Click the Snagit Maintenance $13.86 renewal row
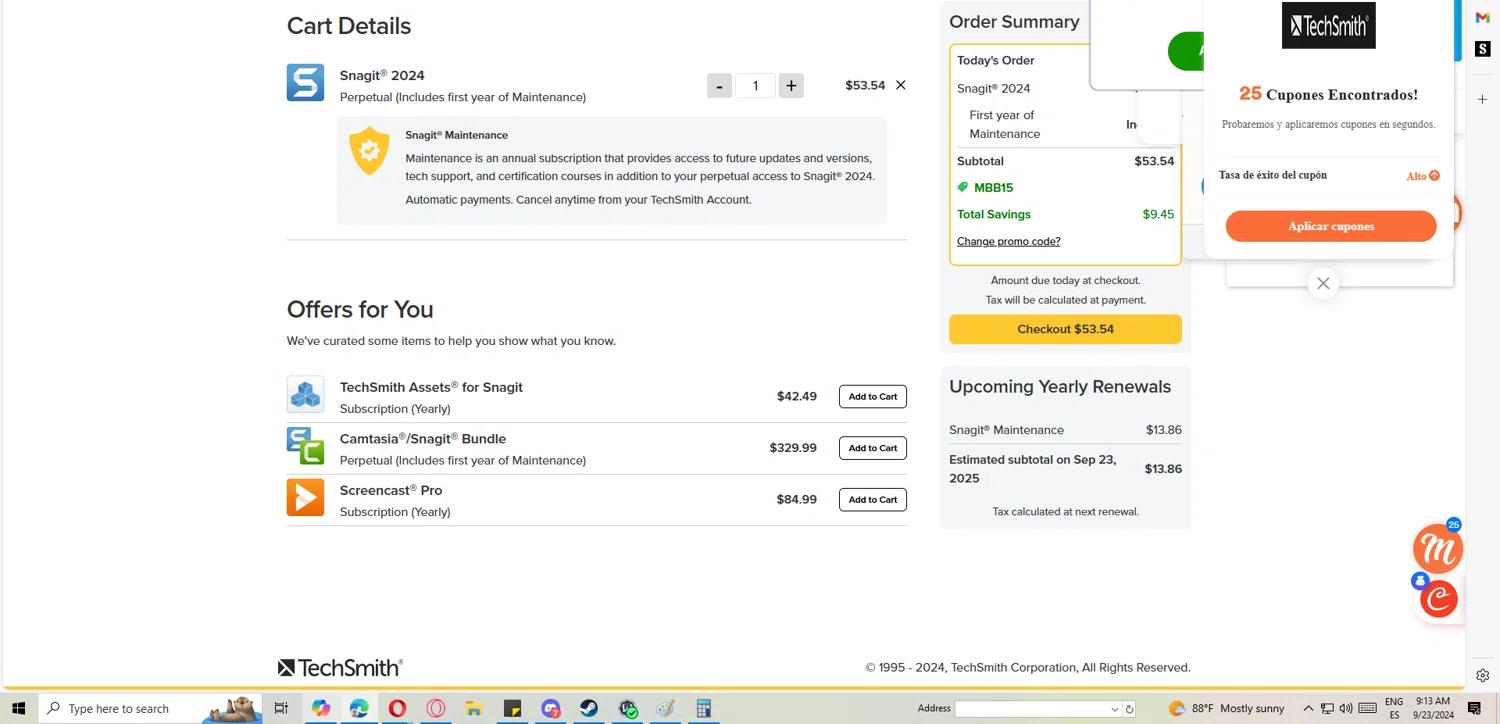The height and width of the screenshot is (724, 1500). click(1065, 430)
